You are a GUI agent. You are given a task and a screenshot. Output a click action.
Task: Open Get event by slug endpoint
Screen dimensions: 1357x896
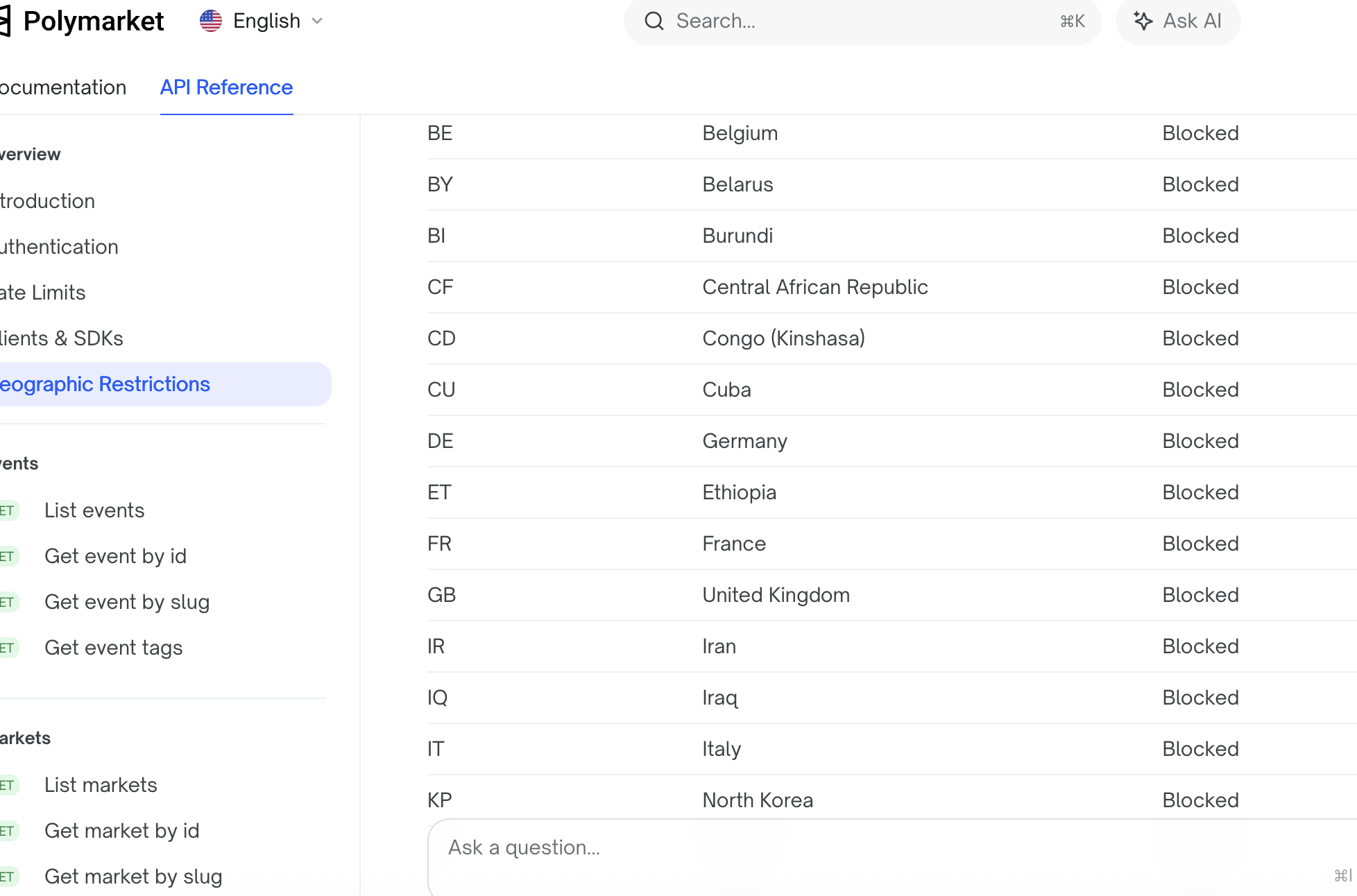coord(127,602)
